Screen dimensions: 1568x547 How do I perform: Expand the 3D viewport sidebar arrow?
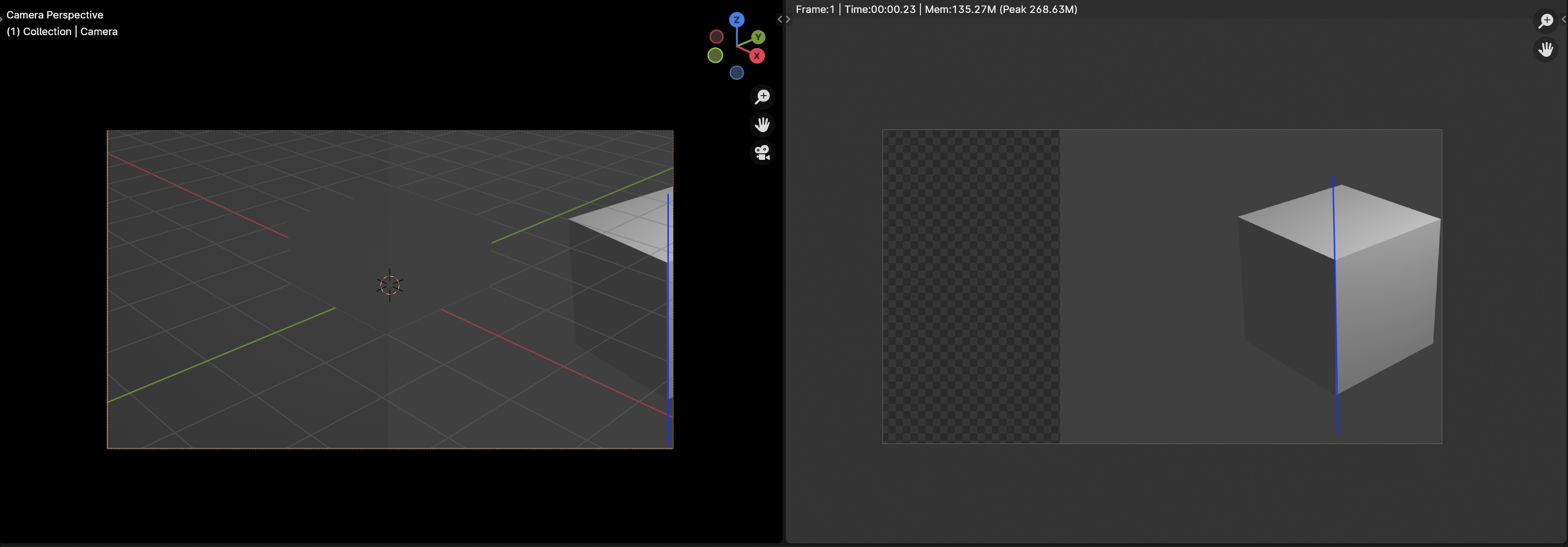(x=779, y=19)
